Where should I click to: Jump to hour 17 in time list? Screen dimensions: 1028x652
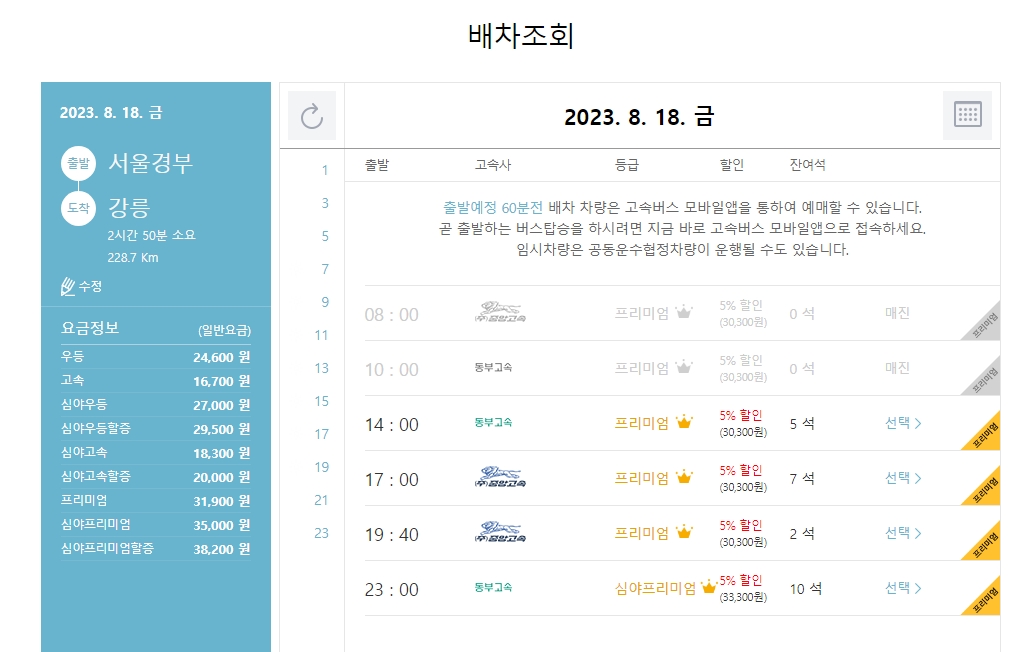(321, 434)
